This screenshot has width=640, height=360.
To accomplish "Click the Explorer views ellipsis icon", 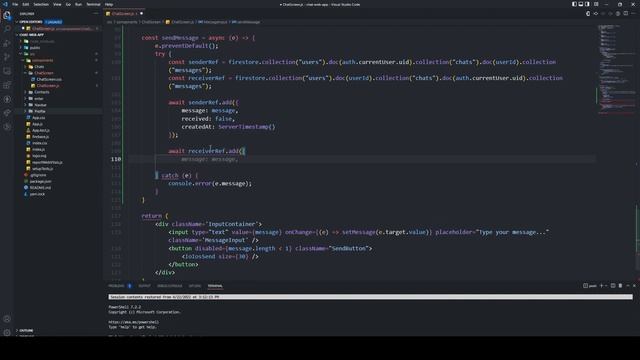I will coord(96,13).
